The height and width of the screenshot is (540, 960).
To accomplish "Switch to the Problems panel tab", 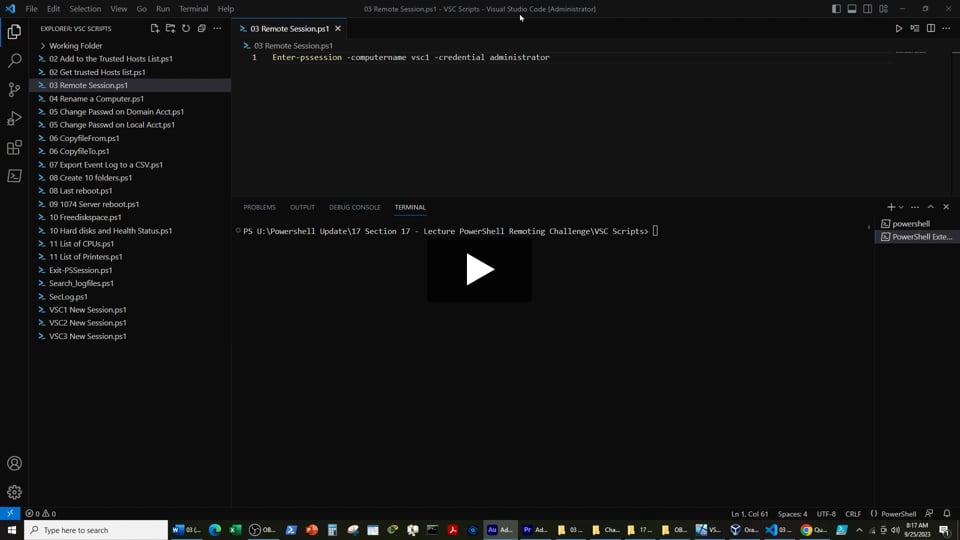I will click(259, 207).
